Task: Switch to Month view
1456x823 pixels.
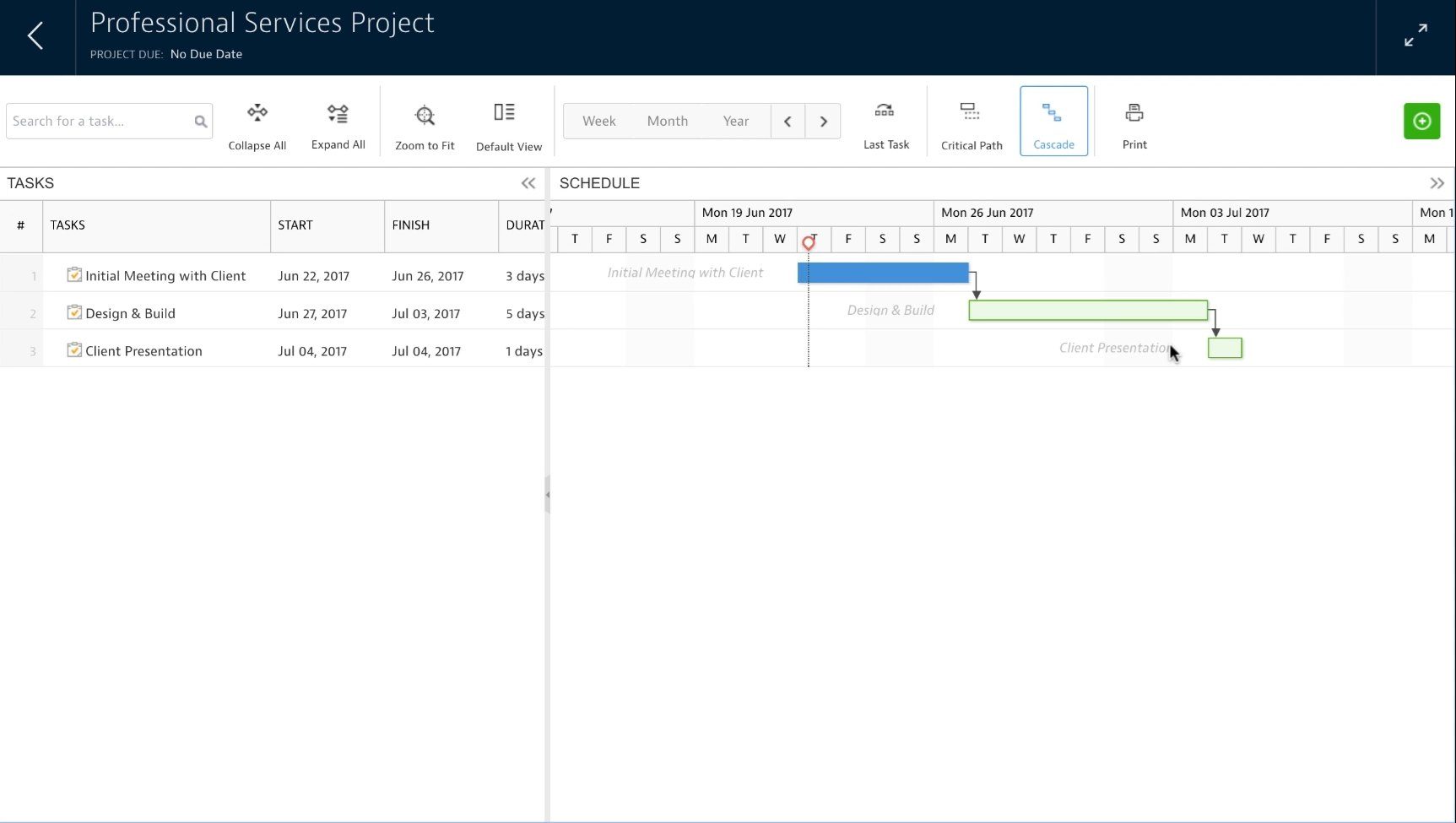Action: [x=667, y=121]
